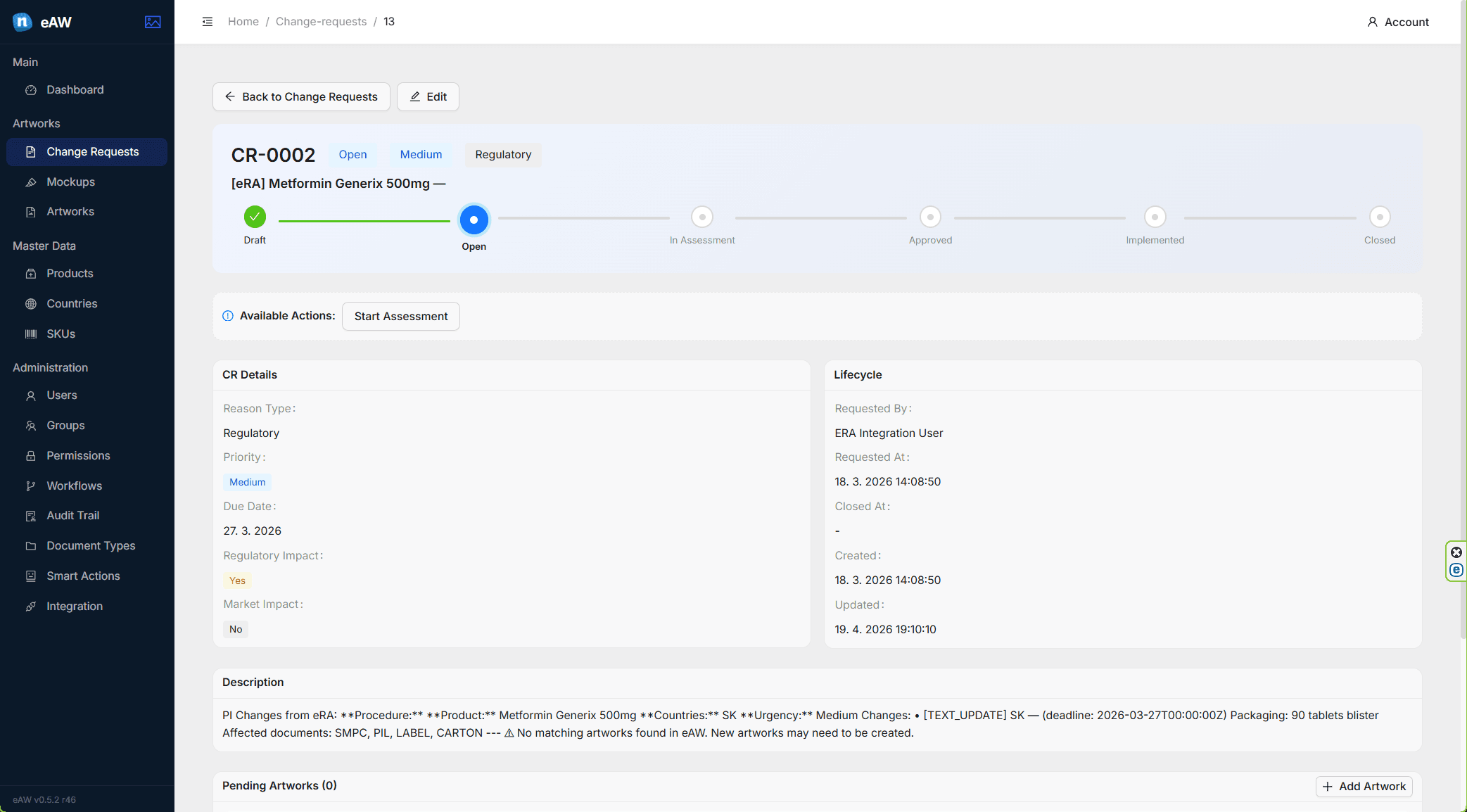Screen dimensions: 1467x812
Task: Click the Products box icon
Action: [x=31, y=274]
